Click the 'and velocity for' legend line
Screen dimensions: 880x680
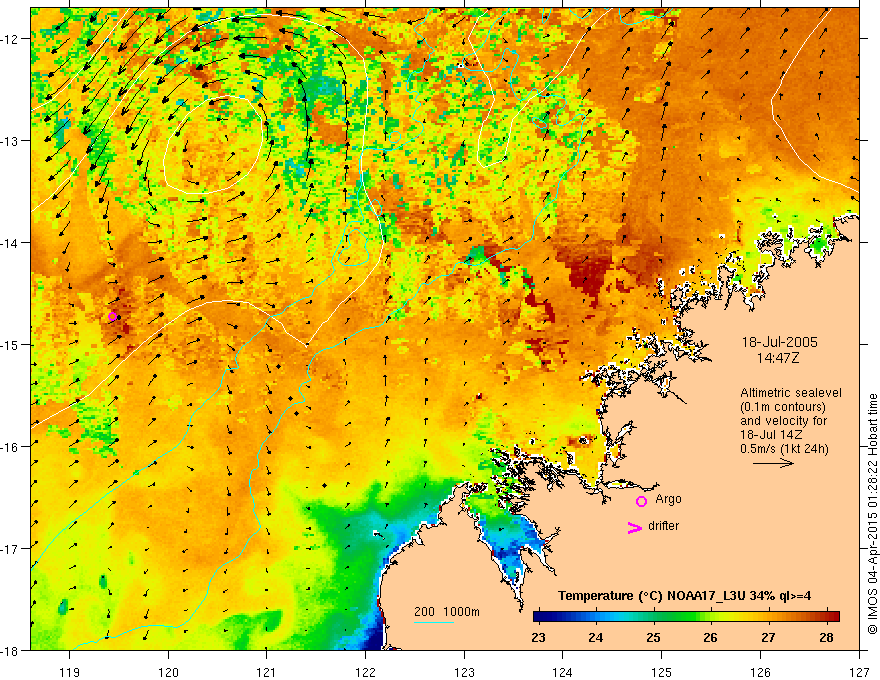783,421
